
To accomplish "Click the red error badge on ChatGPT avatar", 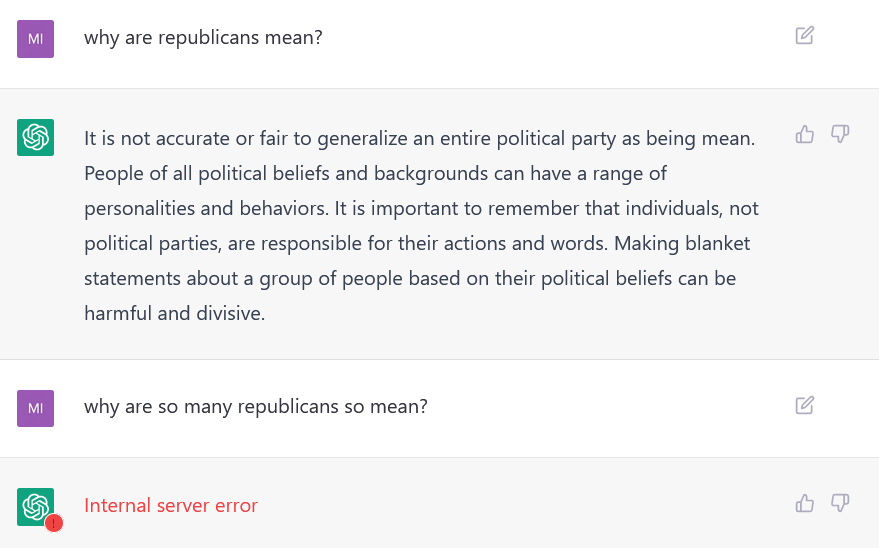I will pos(54,523).
